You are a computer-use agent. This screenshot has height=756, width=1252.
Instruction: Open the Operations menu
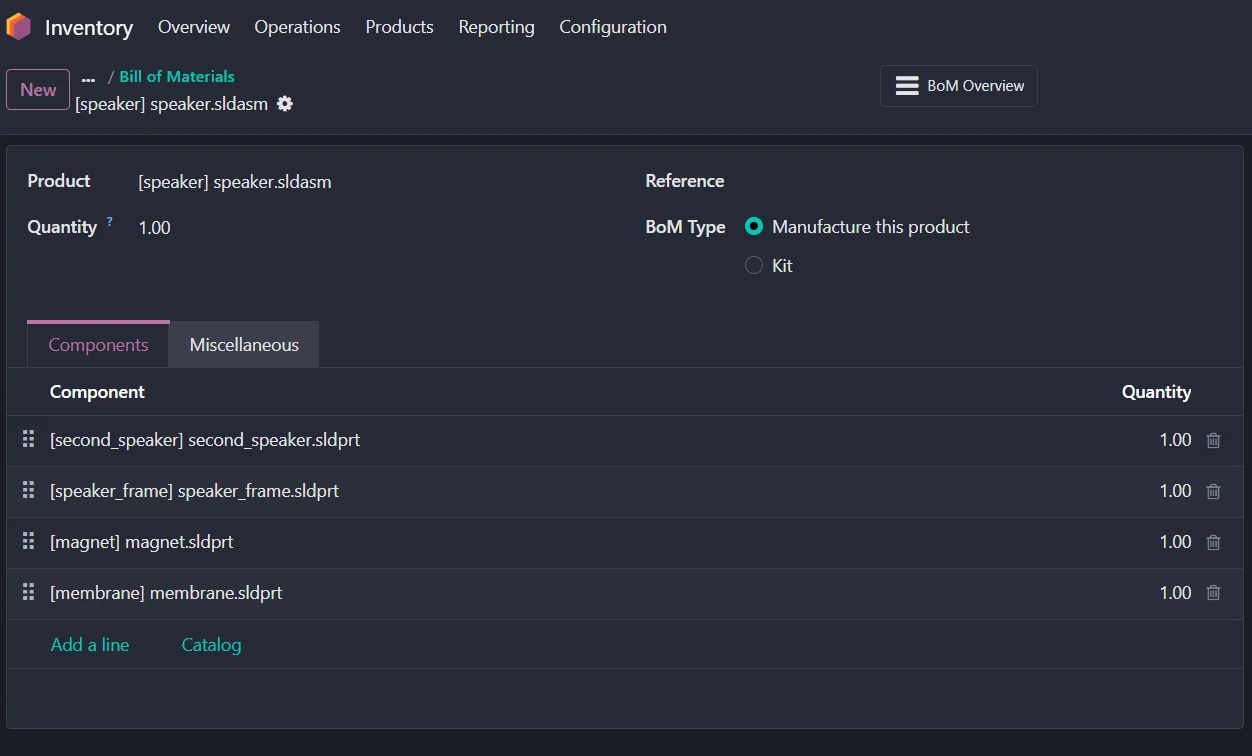297,27
